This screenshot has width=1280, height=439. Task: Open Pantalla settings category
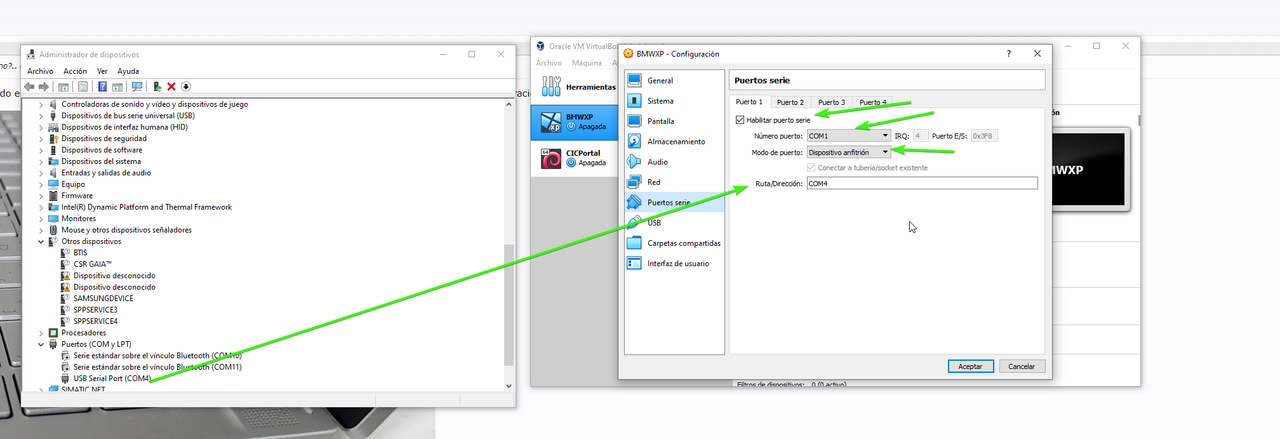(x=673, y=121)
